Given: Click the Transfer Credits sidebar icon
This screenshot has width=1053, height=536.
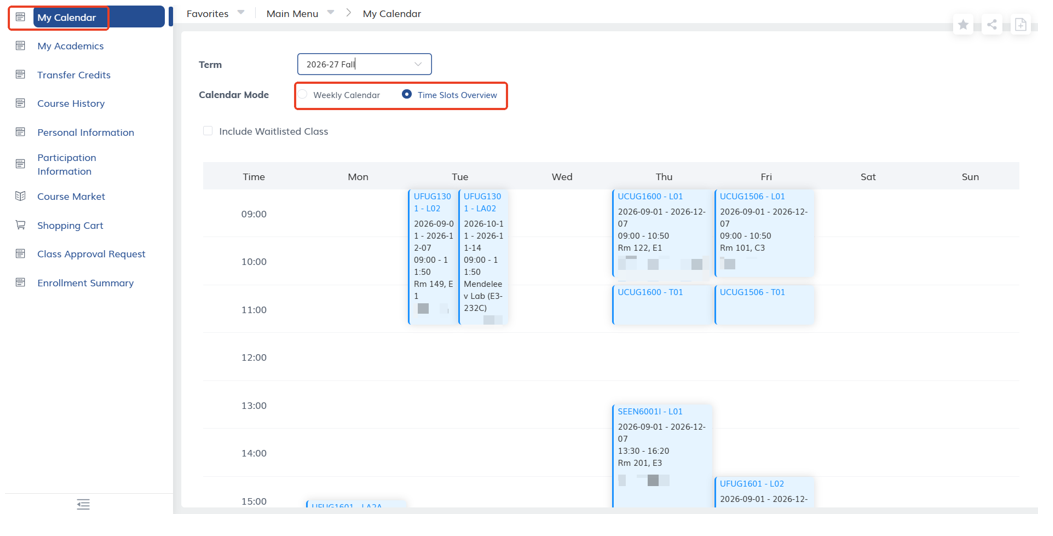Looking at the screenshot, I should click(20, 75).
